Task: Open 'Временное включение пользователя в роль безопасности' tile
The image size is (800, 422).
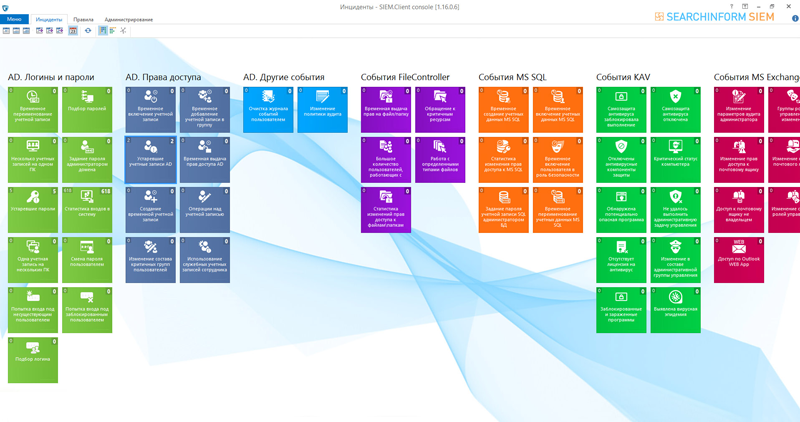Action: tap(558, 160)
